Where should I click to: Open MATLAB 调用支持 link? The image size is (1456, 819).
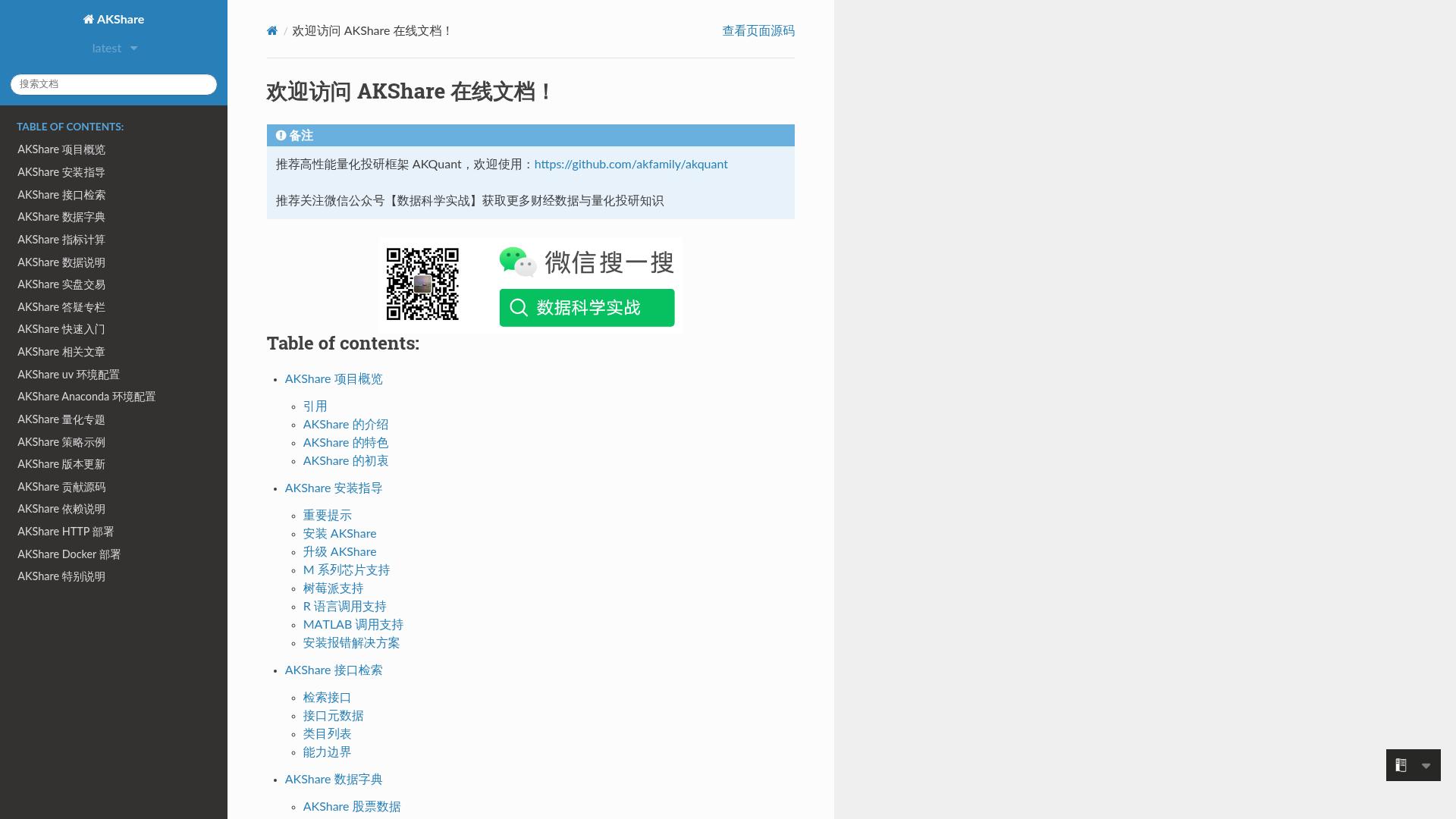[x=353, y=625]
